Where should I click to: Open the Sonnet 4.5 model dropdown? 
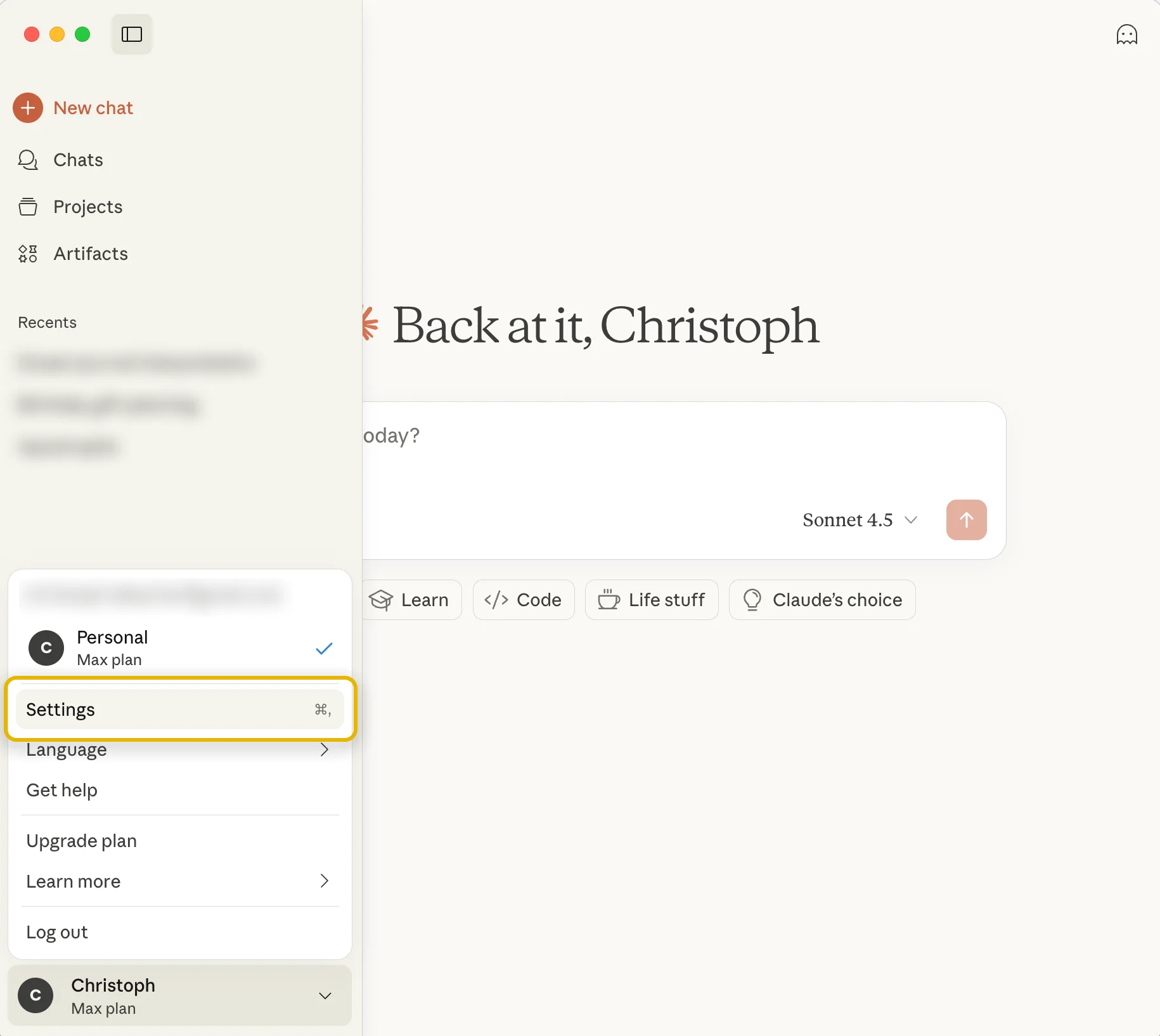[860, 520]
